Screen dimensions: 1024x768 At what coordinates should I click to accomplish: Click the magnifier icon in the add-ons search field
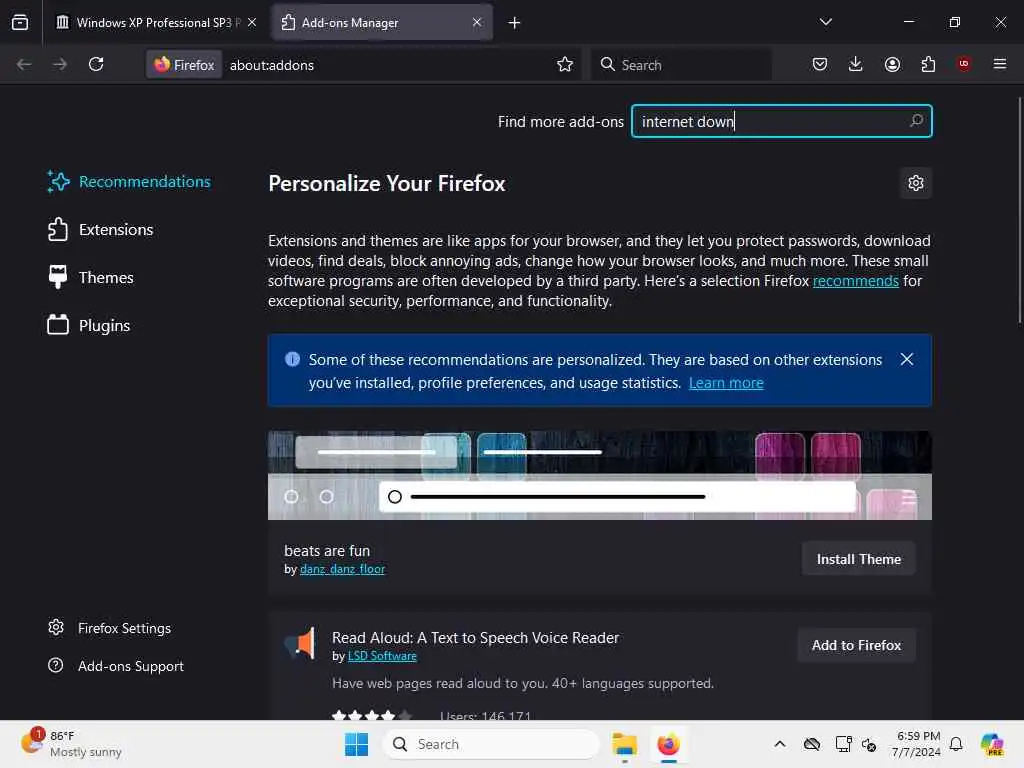click(916, 121)
